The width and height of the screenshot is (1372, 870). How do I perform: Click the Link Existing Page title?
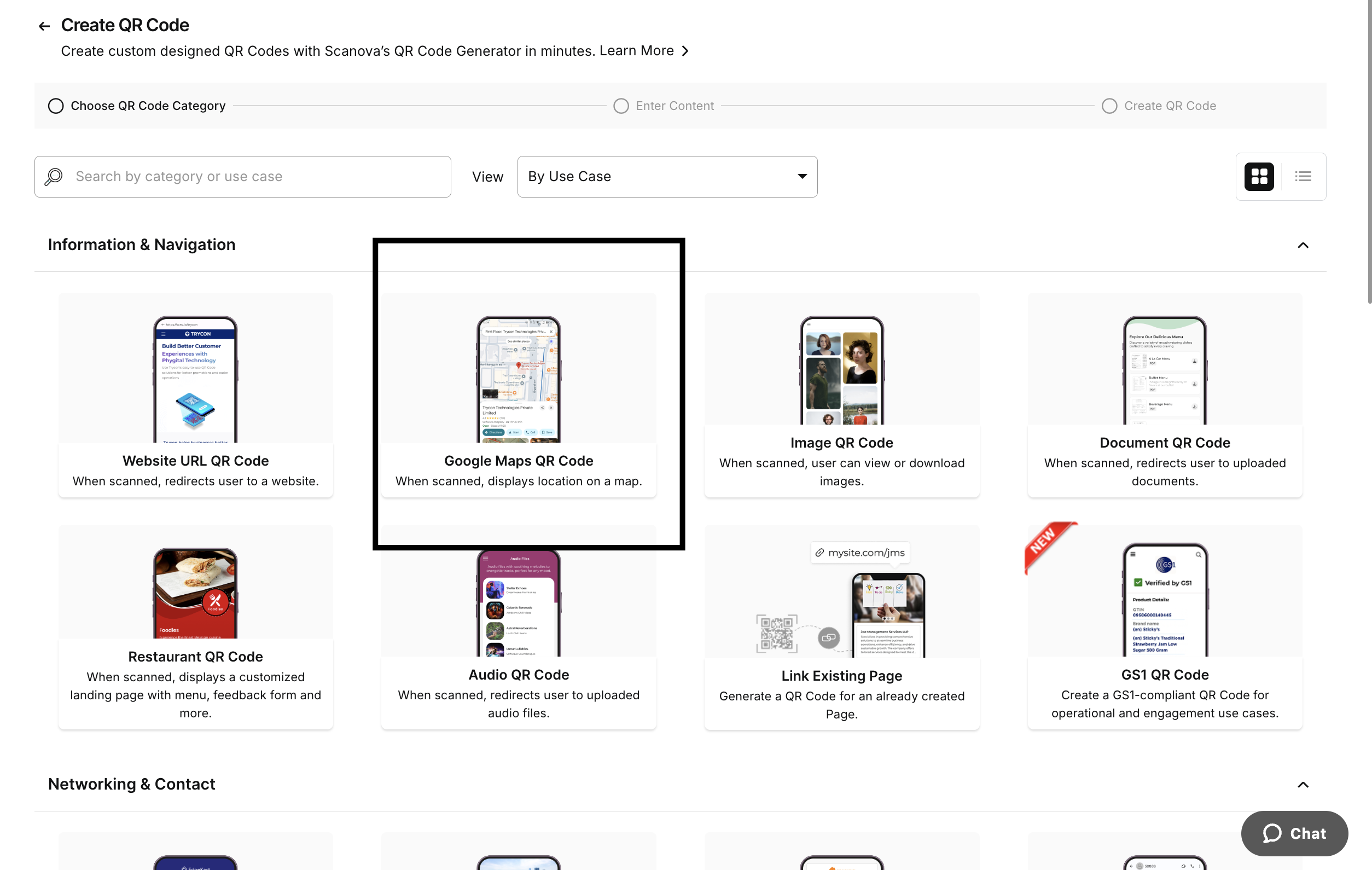point(841,676)
